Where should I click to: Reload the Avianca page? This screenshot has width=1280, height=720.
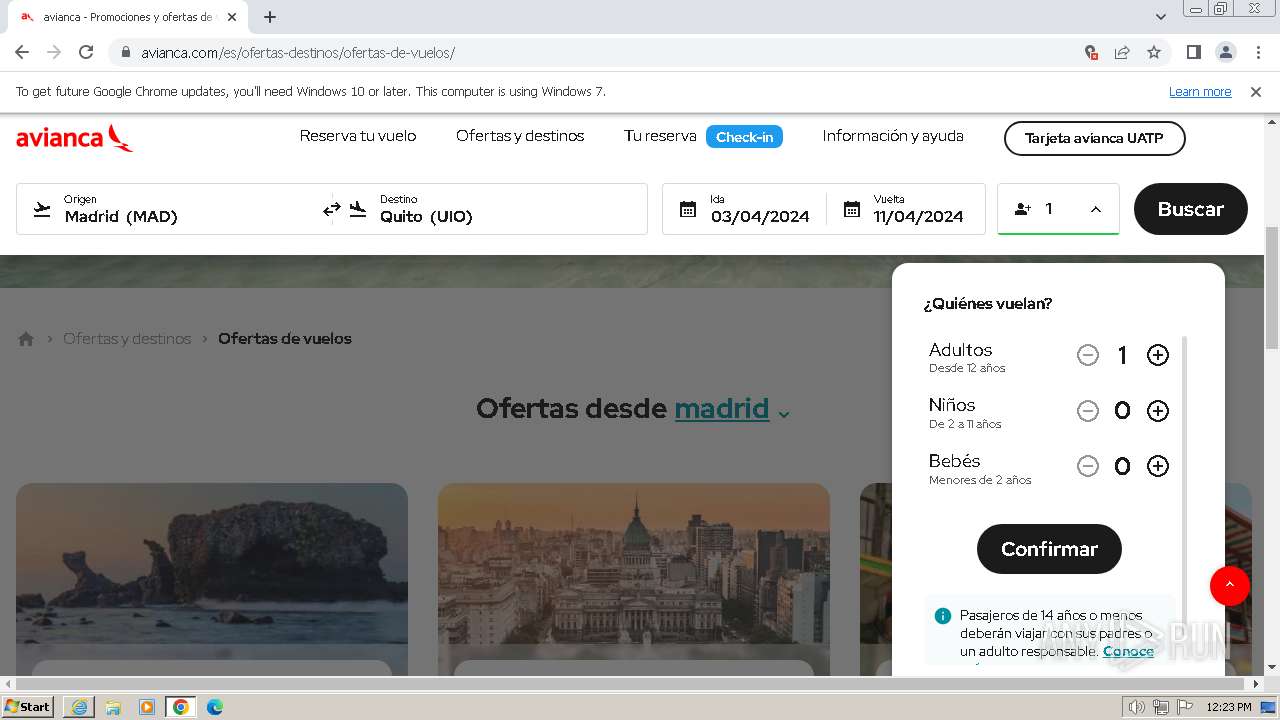pyautogui.click(x=86, y=52)
